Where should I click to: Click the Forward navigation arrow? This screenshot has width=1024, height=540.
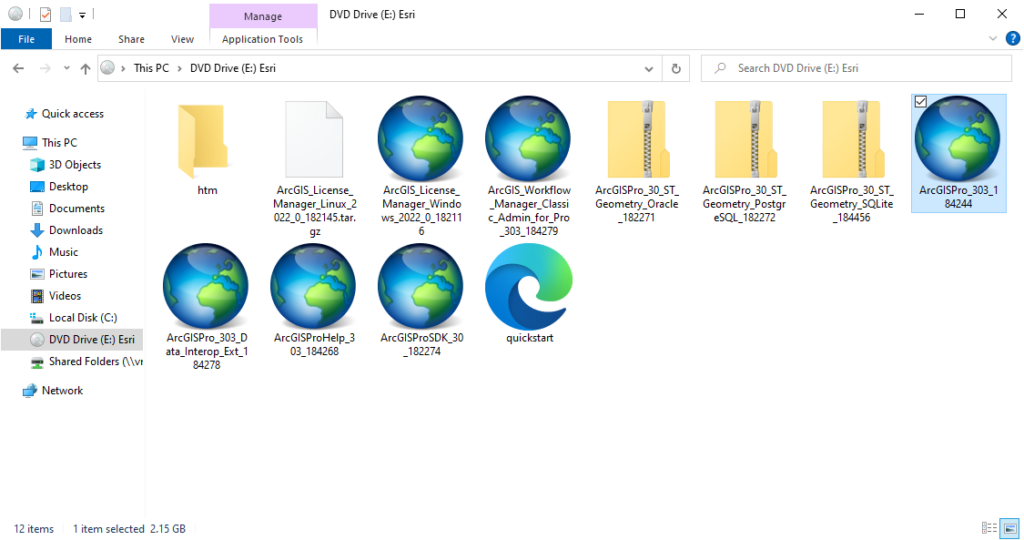point(44,68)
